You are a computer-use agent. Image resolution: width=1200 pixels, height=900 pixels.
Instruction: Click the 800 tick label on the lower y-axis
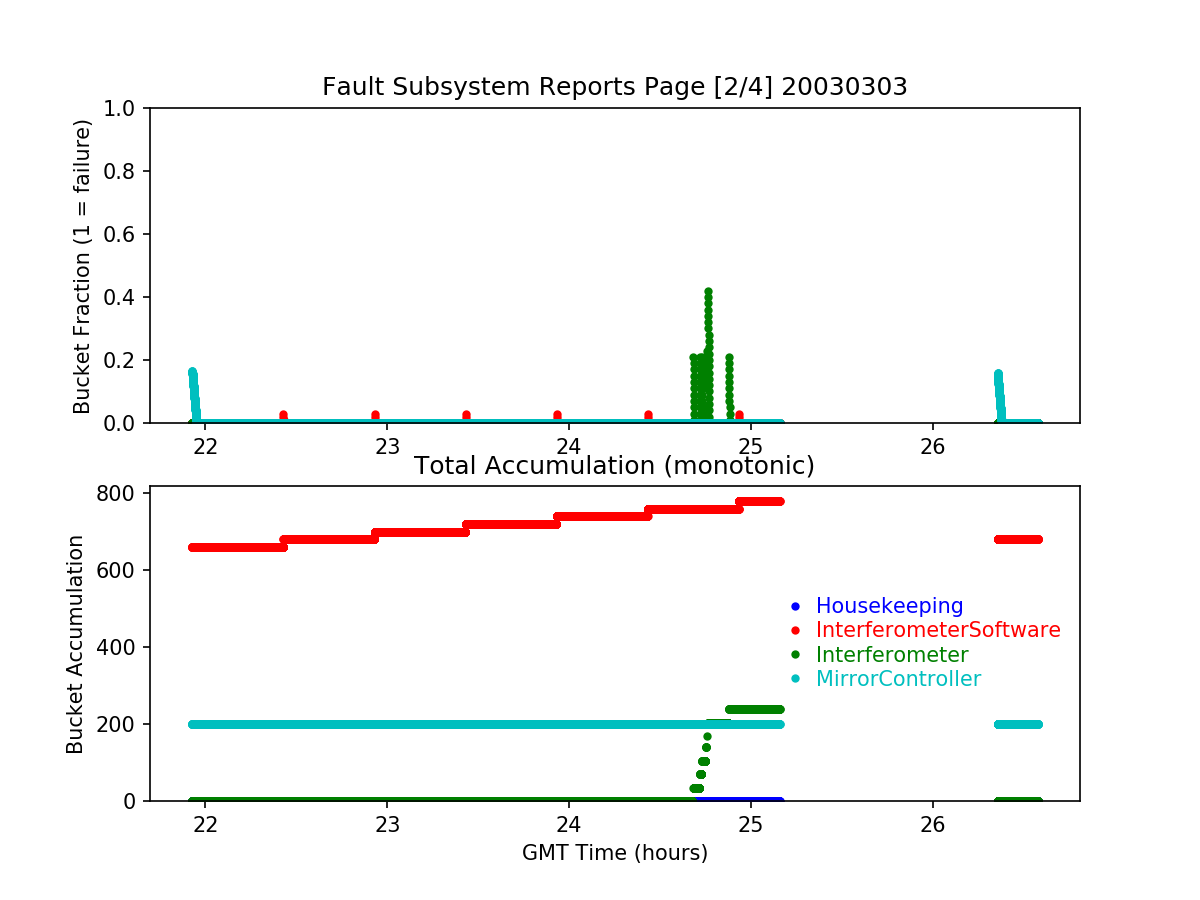(x=123, y=493)
